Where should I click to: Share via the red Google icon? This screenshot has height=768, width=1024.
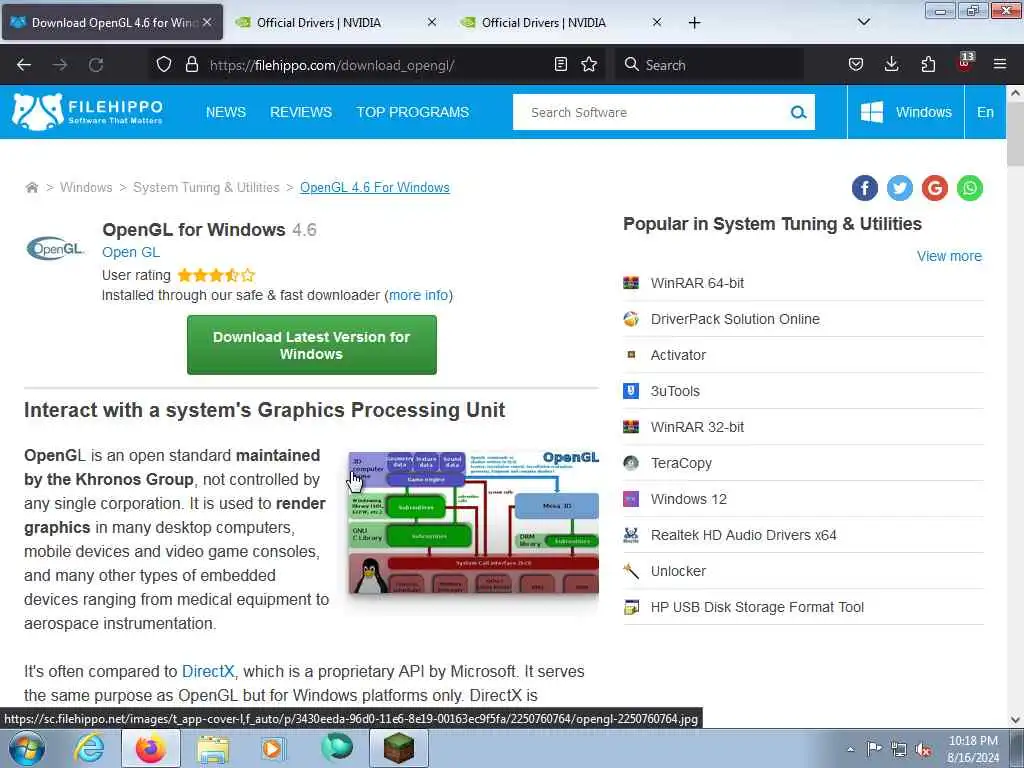tap(935, 188)
